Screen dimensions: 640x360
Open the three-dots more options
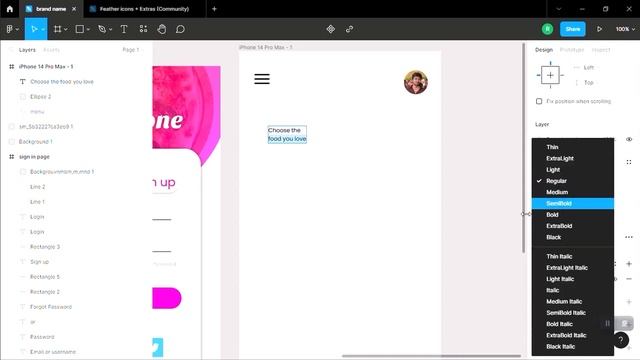[629, 237]
